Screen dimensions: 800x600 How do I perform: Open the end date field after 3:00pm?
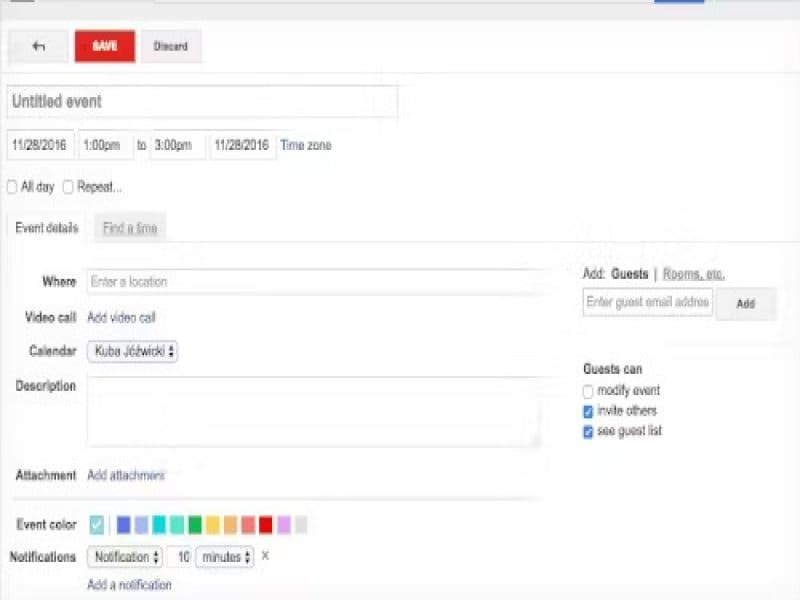242,145
